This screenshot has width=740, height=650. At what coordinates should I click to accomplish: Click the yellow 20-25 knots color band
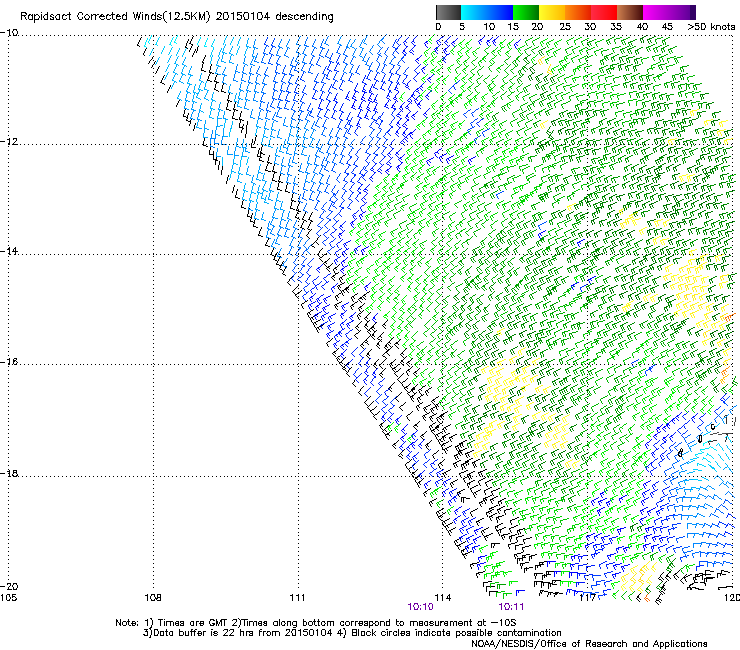tap(552, 12)
